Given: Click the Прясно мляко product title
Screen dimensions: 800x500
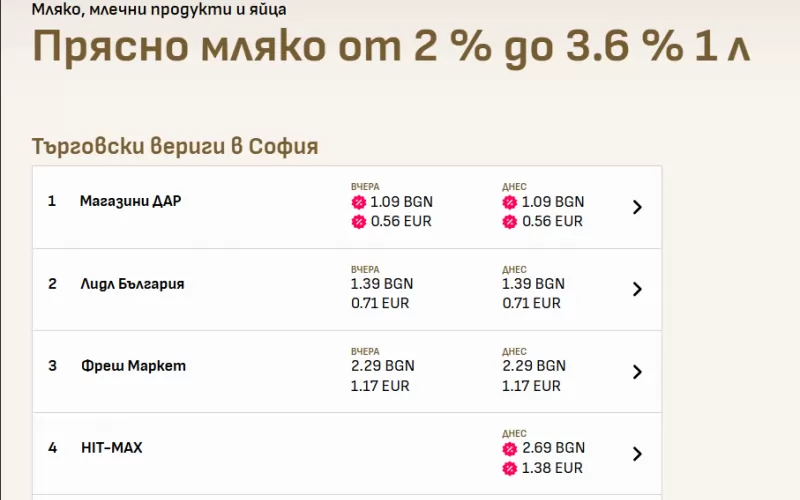Looking at the screenshot, I should pos(391,48).
